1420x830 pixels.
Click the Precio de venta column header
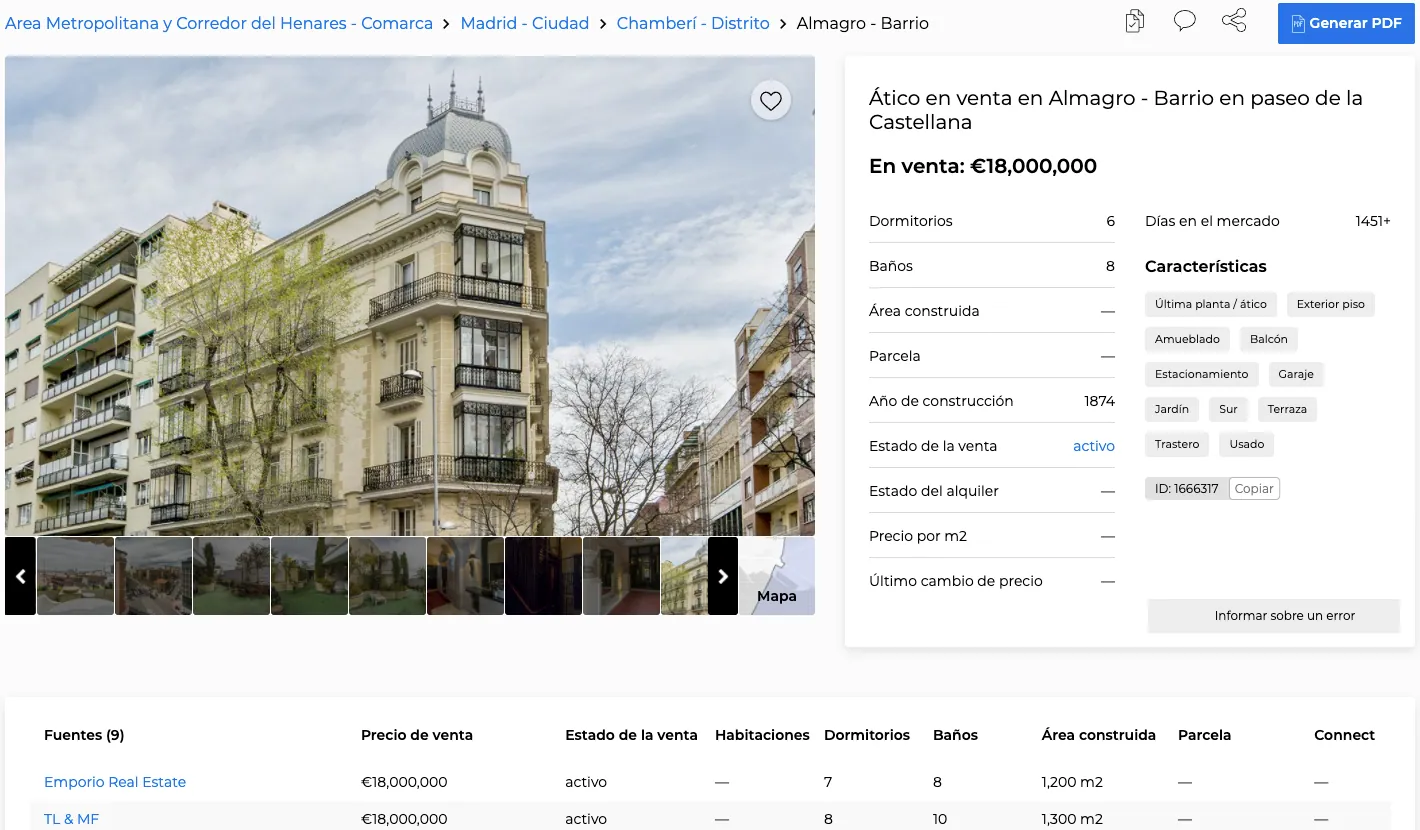(x=417, y=735)
